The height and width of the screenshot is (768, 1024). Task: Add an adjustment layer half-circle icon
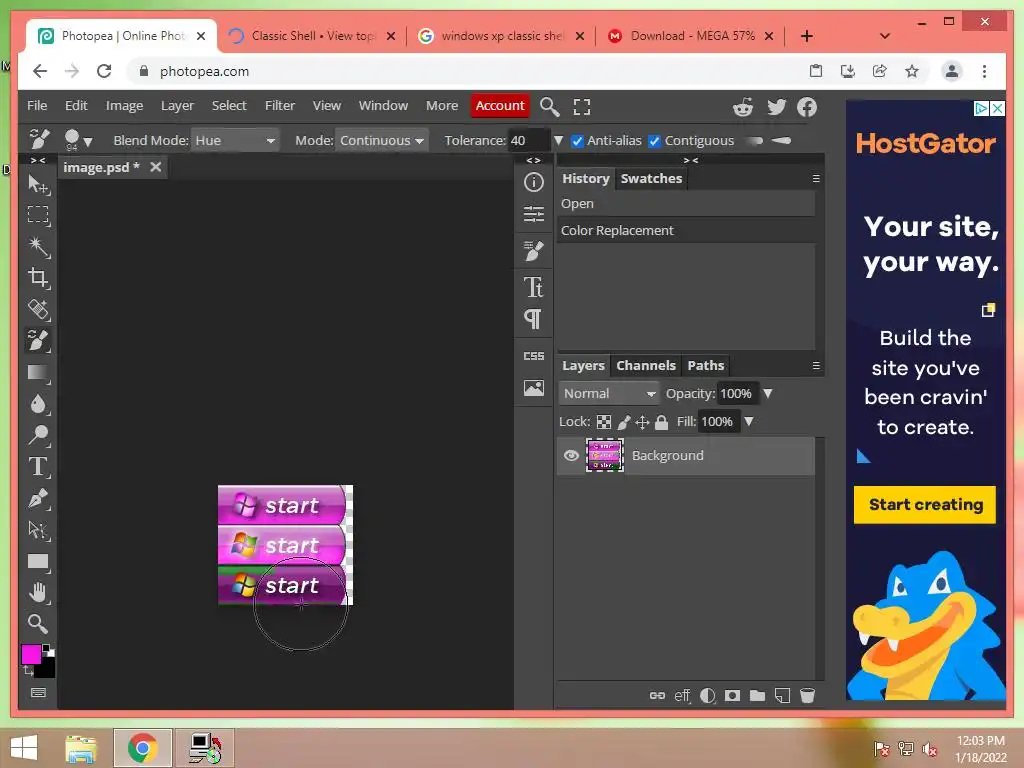[x=707, y=696]
